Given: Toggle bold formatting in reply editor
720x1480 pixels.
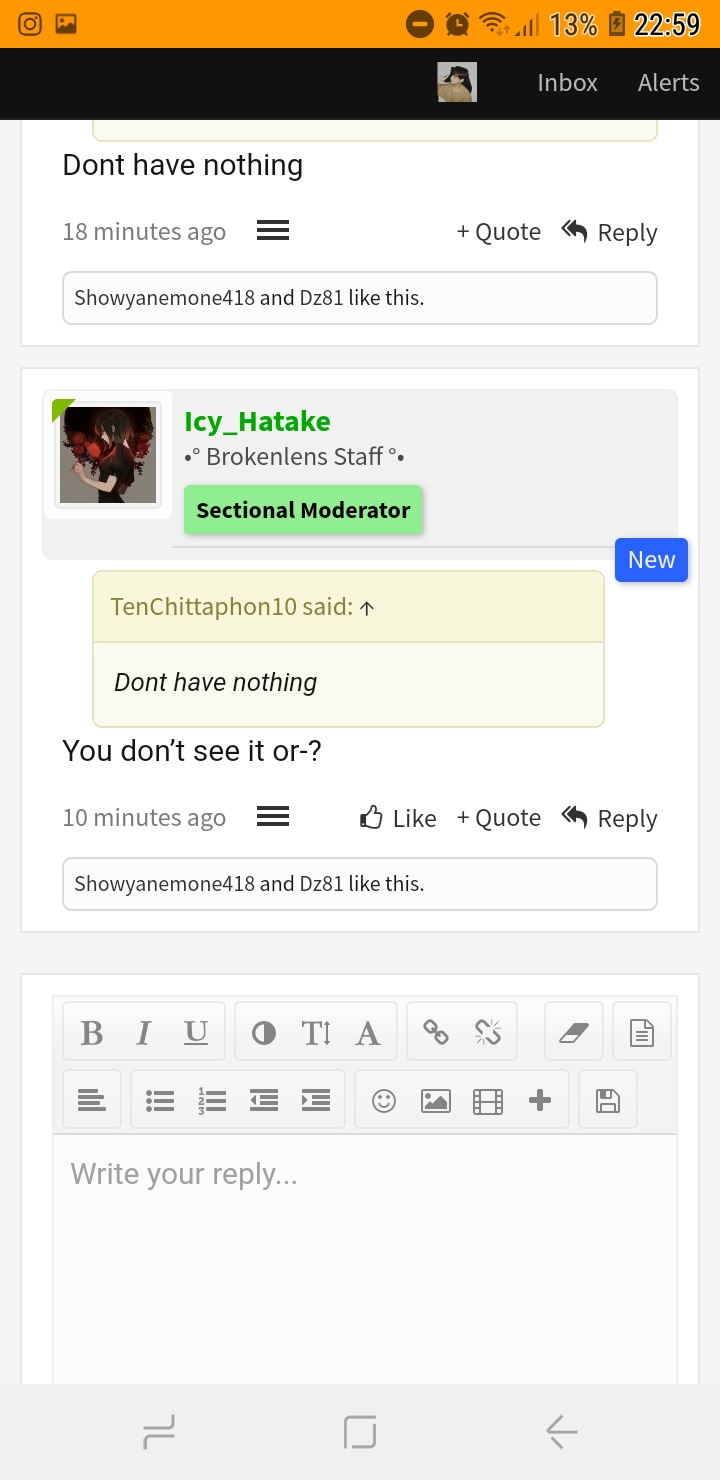Looking at the screenshot, I should click(x=92, y=1032).
